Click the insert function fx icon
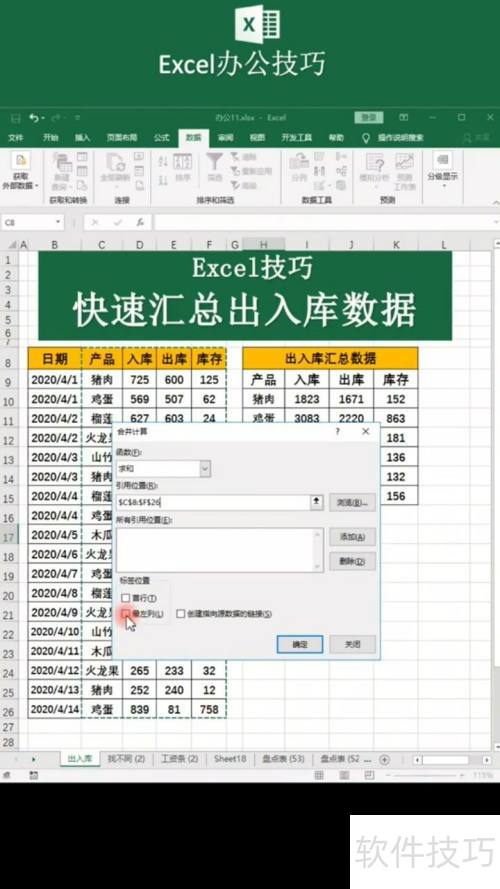The width and height of the screenshot is (500, 889). coord(140,223)
